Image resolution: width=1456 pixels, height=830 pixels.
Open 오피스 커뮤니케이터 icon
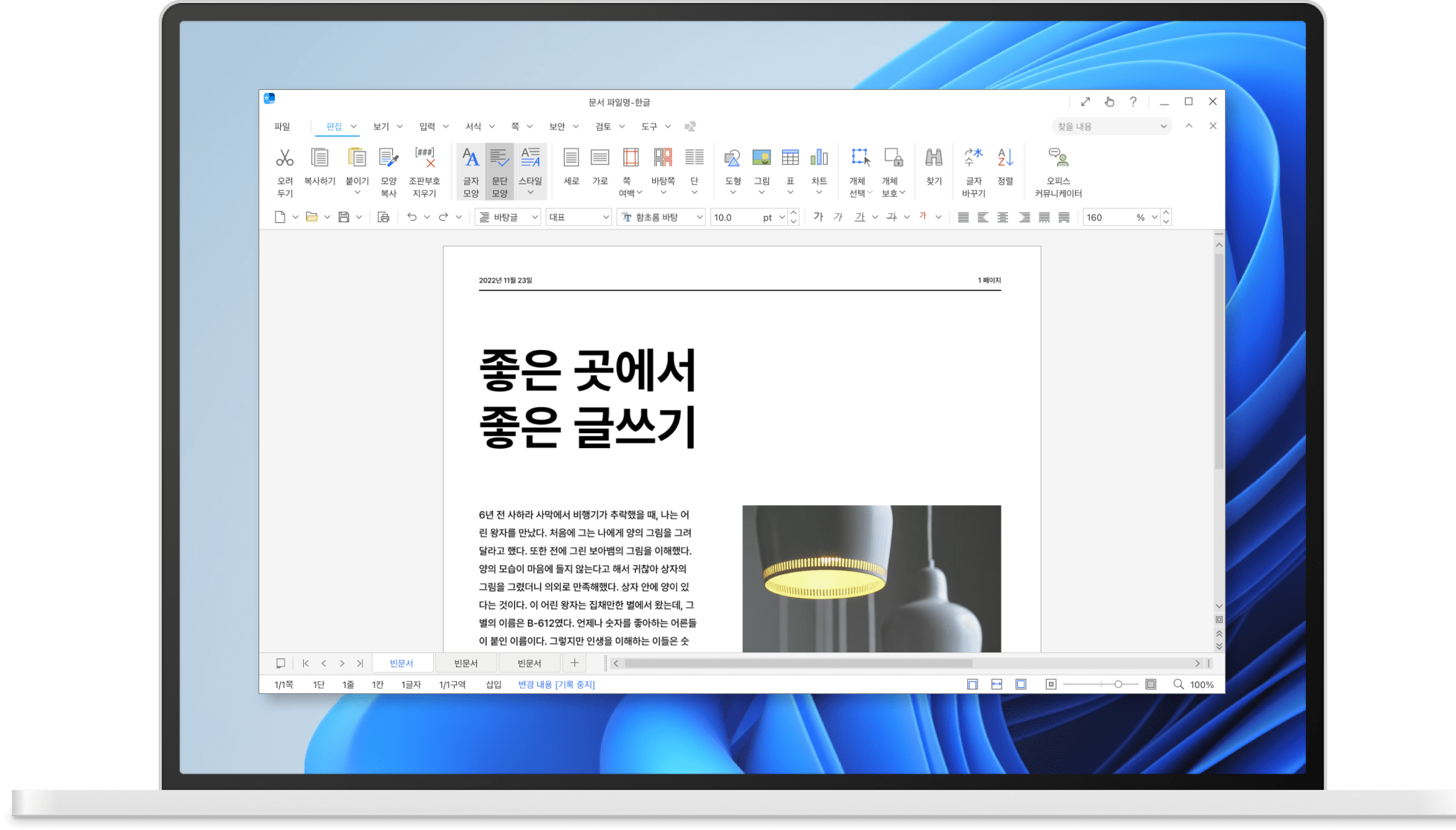pyautogui.click(x=1058, y=158)
